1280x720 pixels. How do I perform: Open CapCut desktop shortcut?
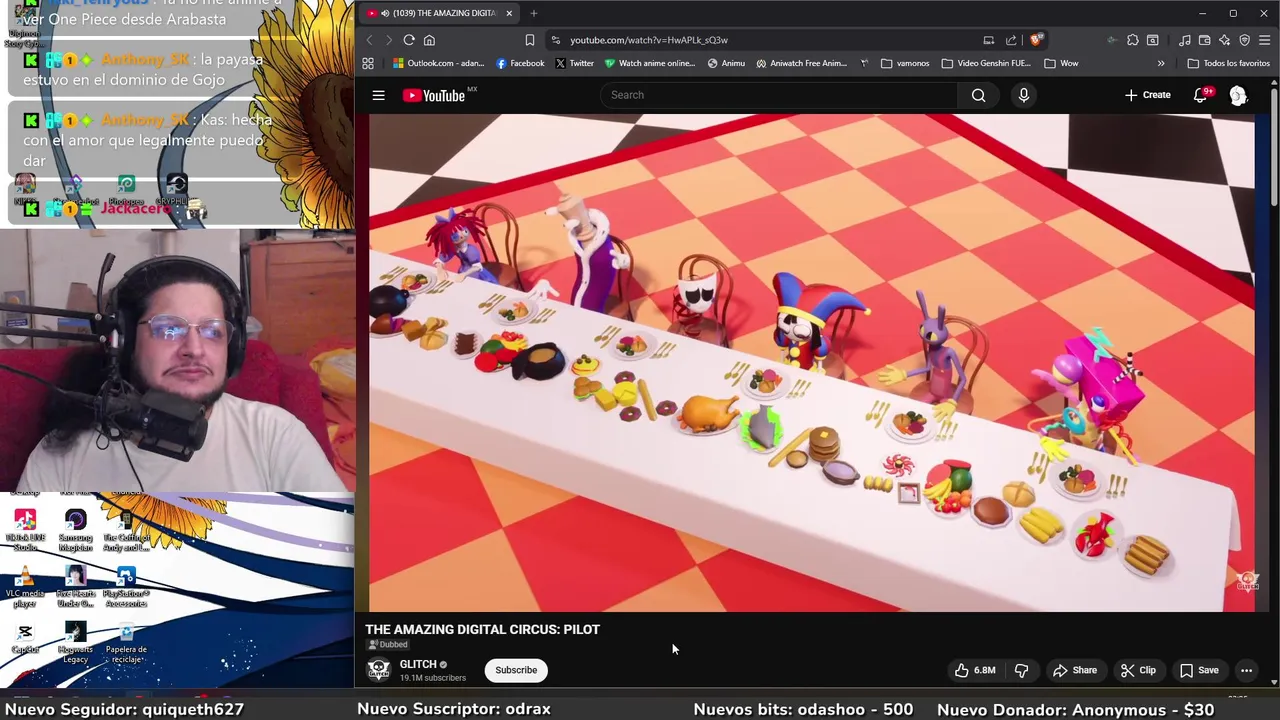click(25, 638)
